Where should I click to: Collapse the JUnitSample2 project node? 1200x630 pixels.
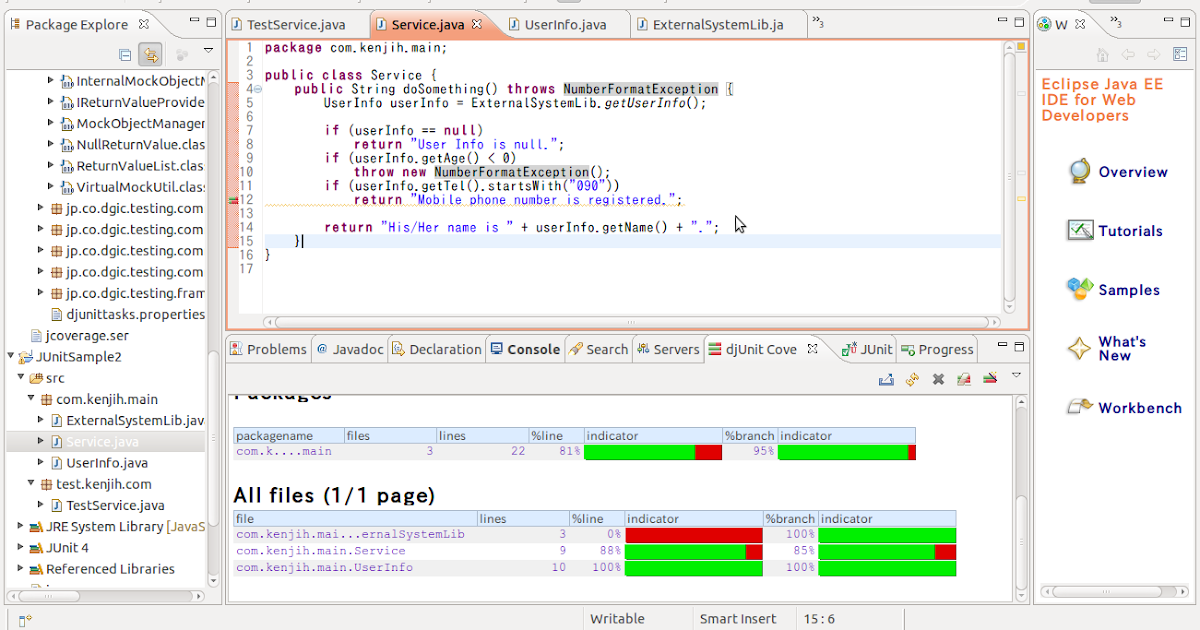point(11,357)
